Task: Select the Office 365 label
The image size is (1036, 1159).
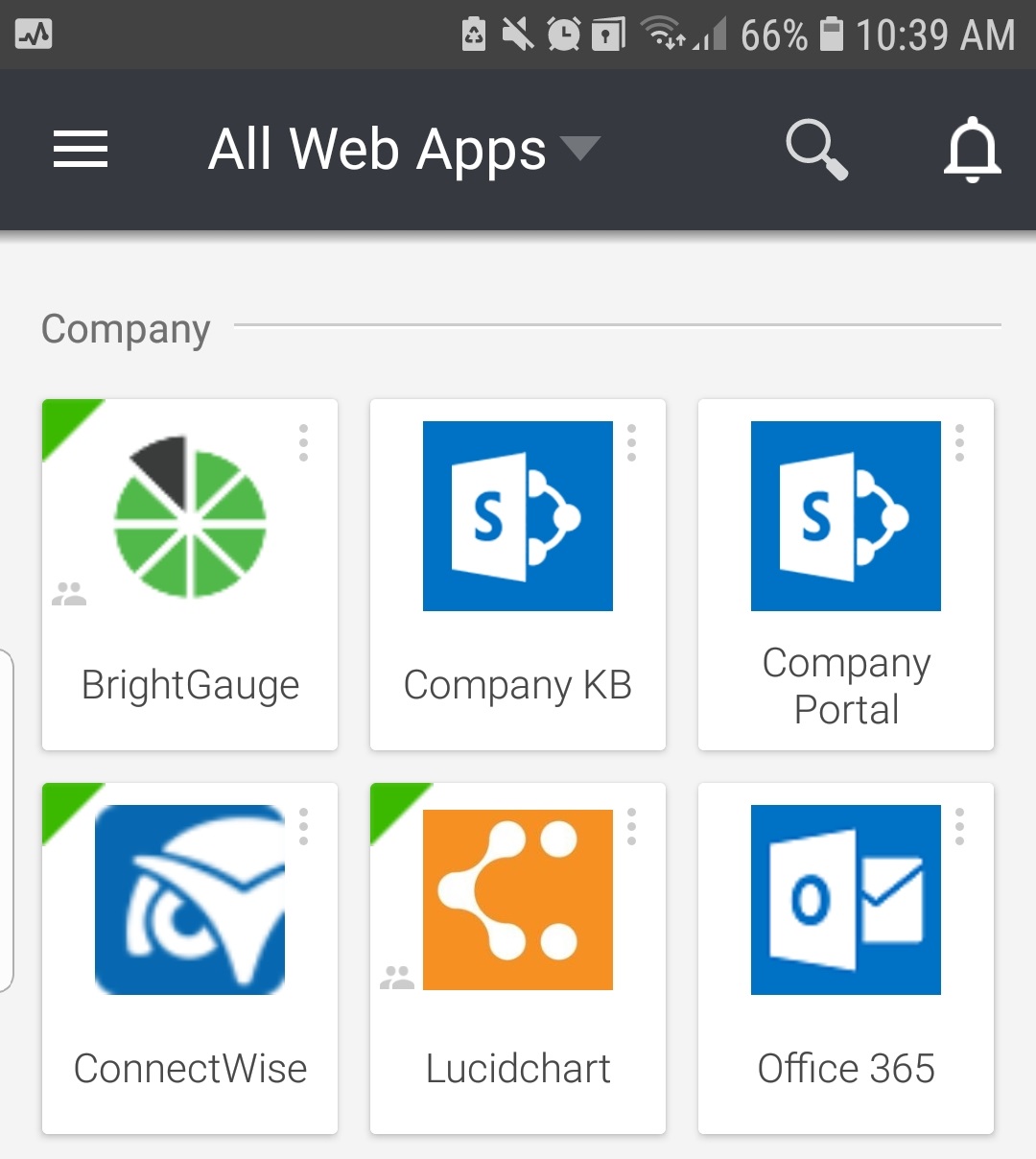Action: (x=846, y=1069)
